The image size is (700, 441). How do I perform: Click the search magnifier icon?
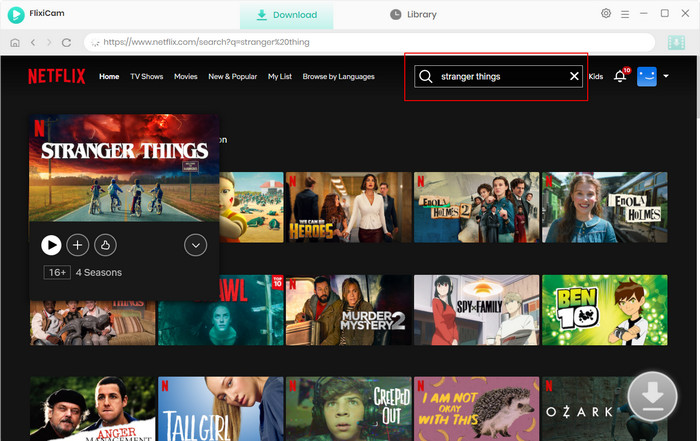click(426, 76)
